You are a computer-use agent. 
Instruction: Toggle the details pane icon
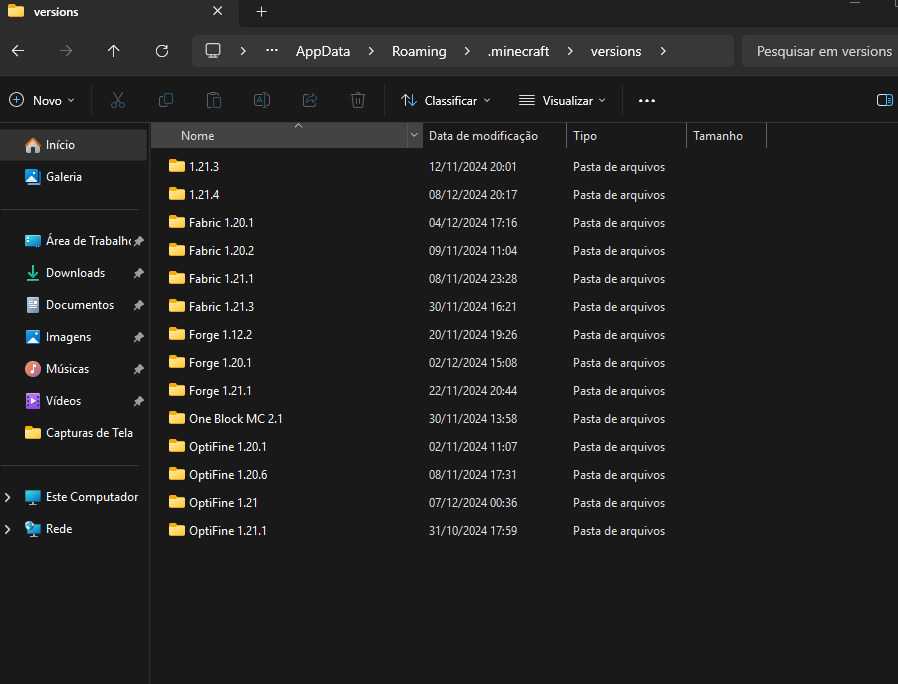tap(884, 100)
